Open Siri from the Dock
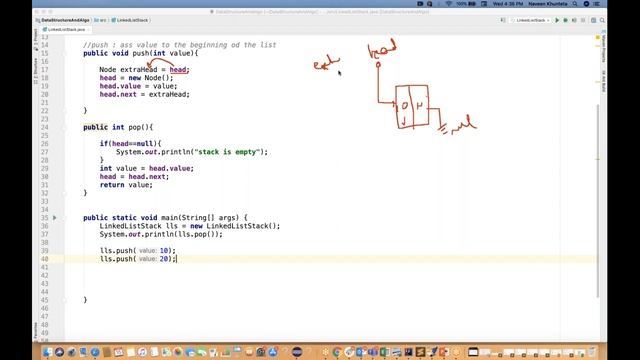The image size is (640, 360). point(59,352)
